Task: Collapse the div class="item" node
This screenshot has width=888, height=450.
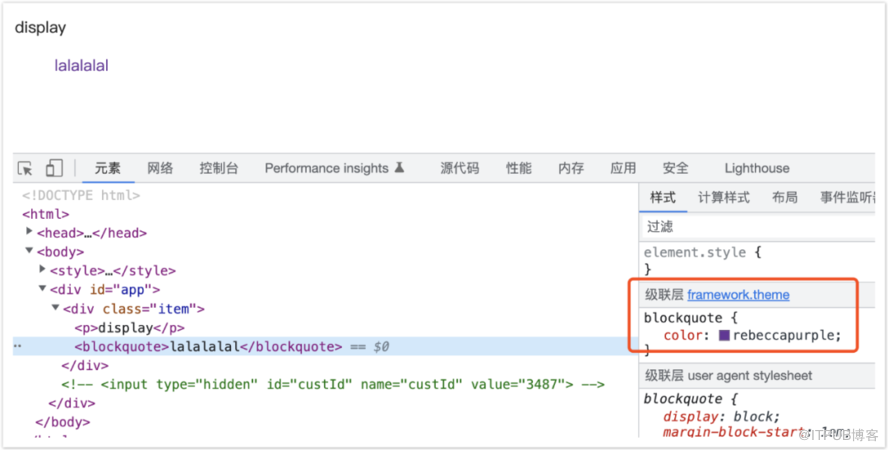Action: click(x=56, y=308)
